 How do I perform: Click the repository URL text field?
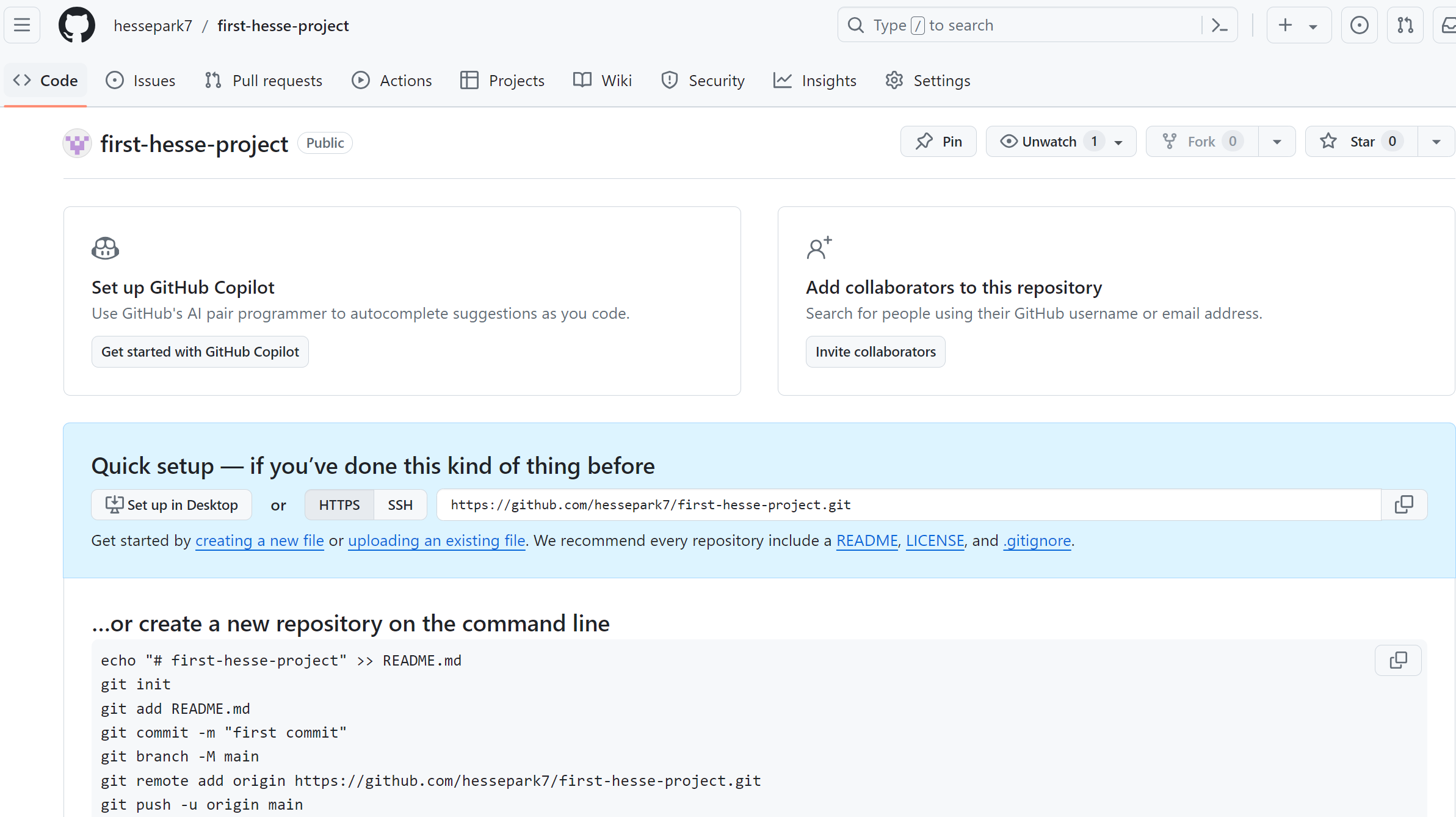click(x=908, y=505)
